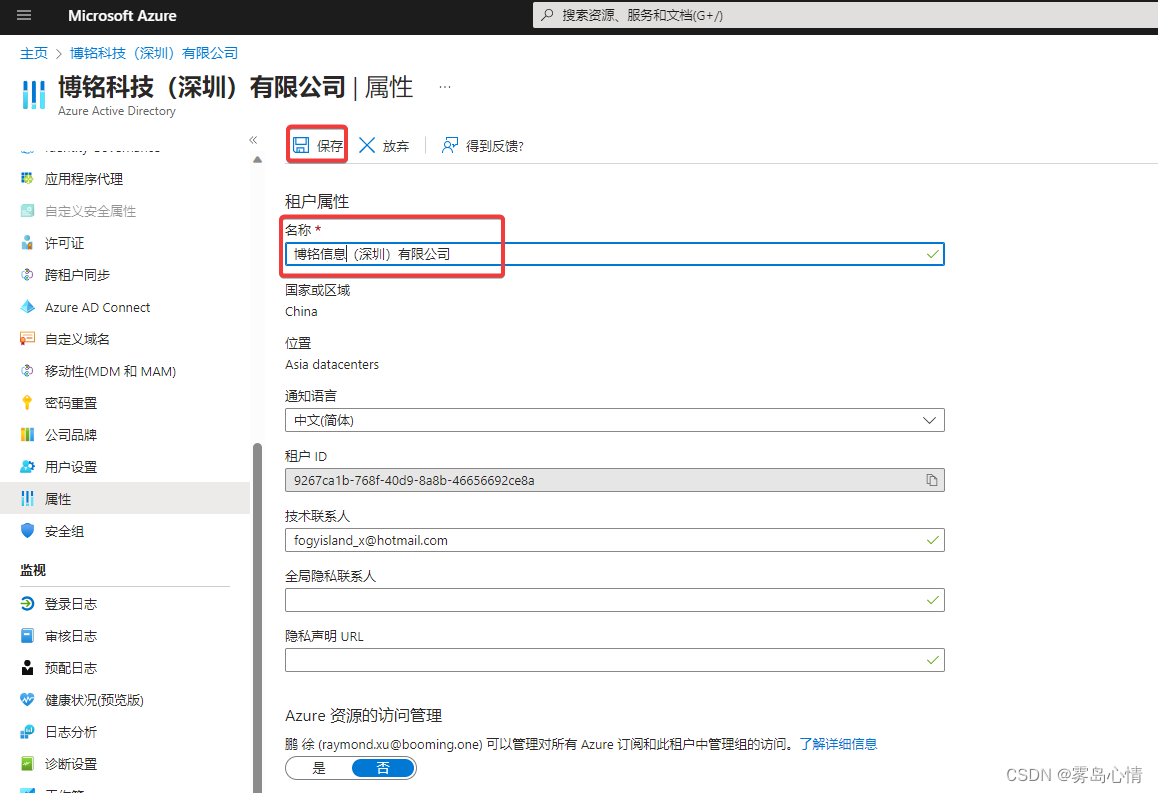This screenshot has width=1158, height=793.
Task: Open 许可证 in the sidebar
Action: click(x=64, y=243)
